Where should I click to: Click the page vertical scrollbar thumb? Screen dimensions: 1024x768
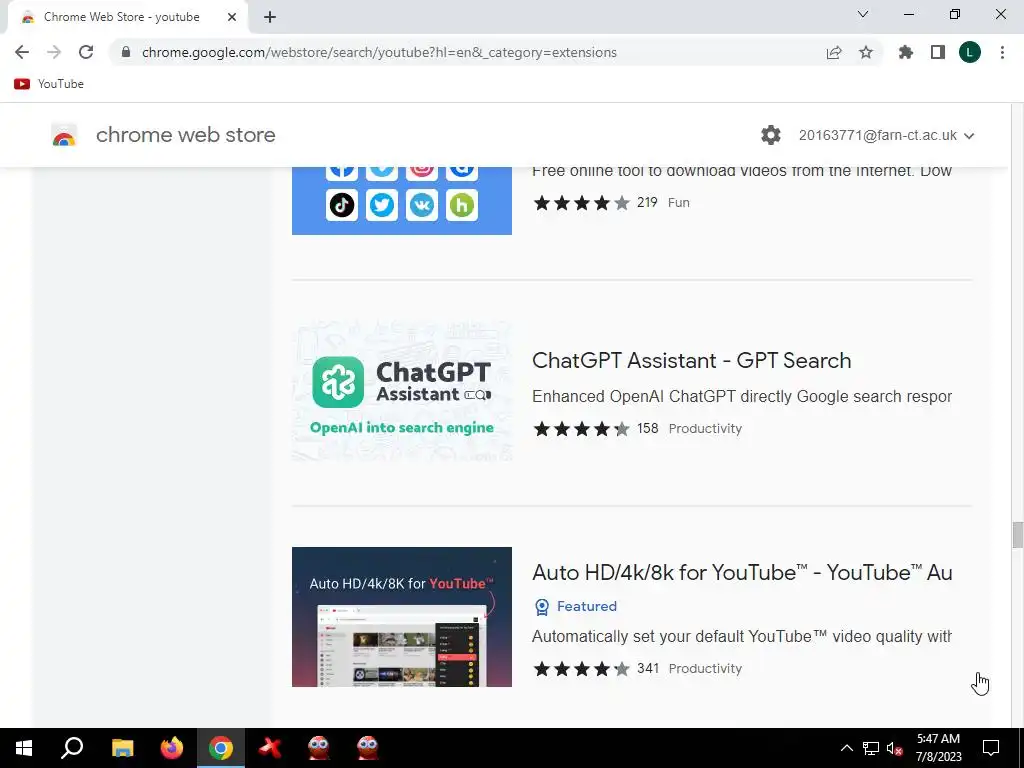tap(1017, 535)
